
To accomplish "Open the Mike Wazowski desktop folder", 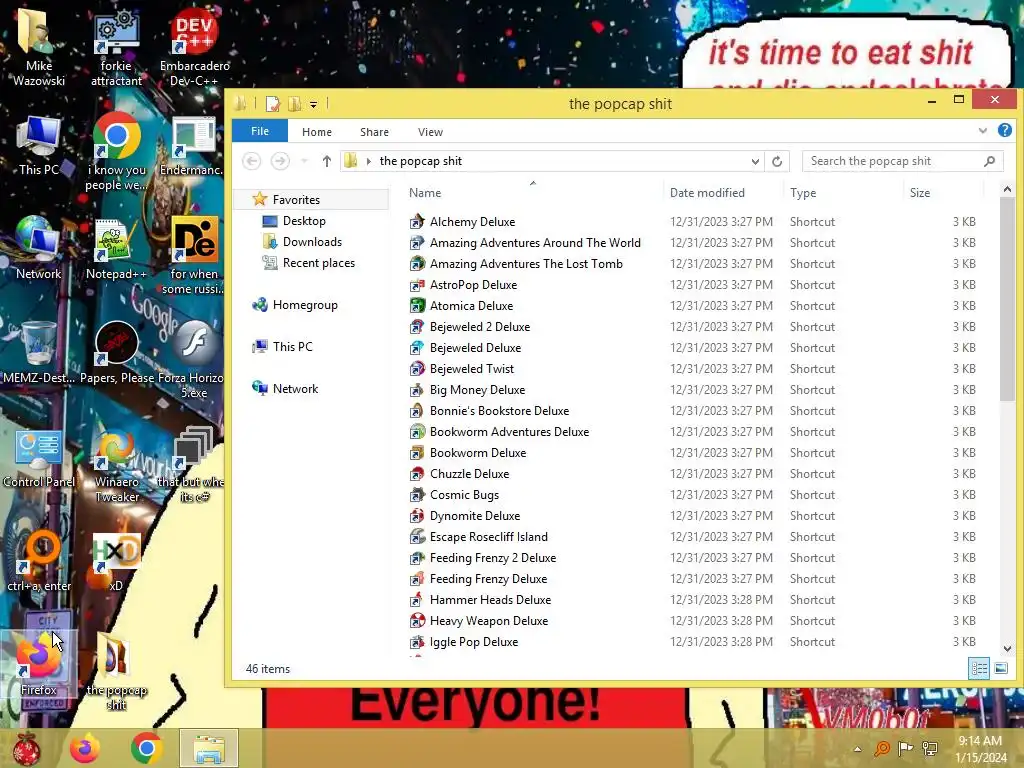I will click(38, 46).
